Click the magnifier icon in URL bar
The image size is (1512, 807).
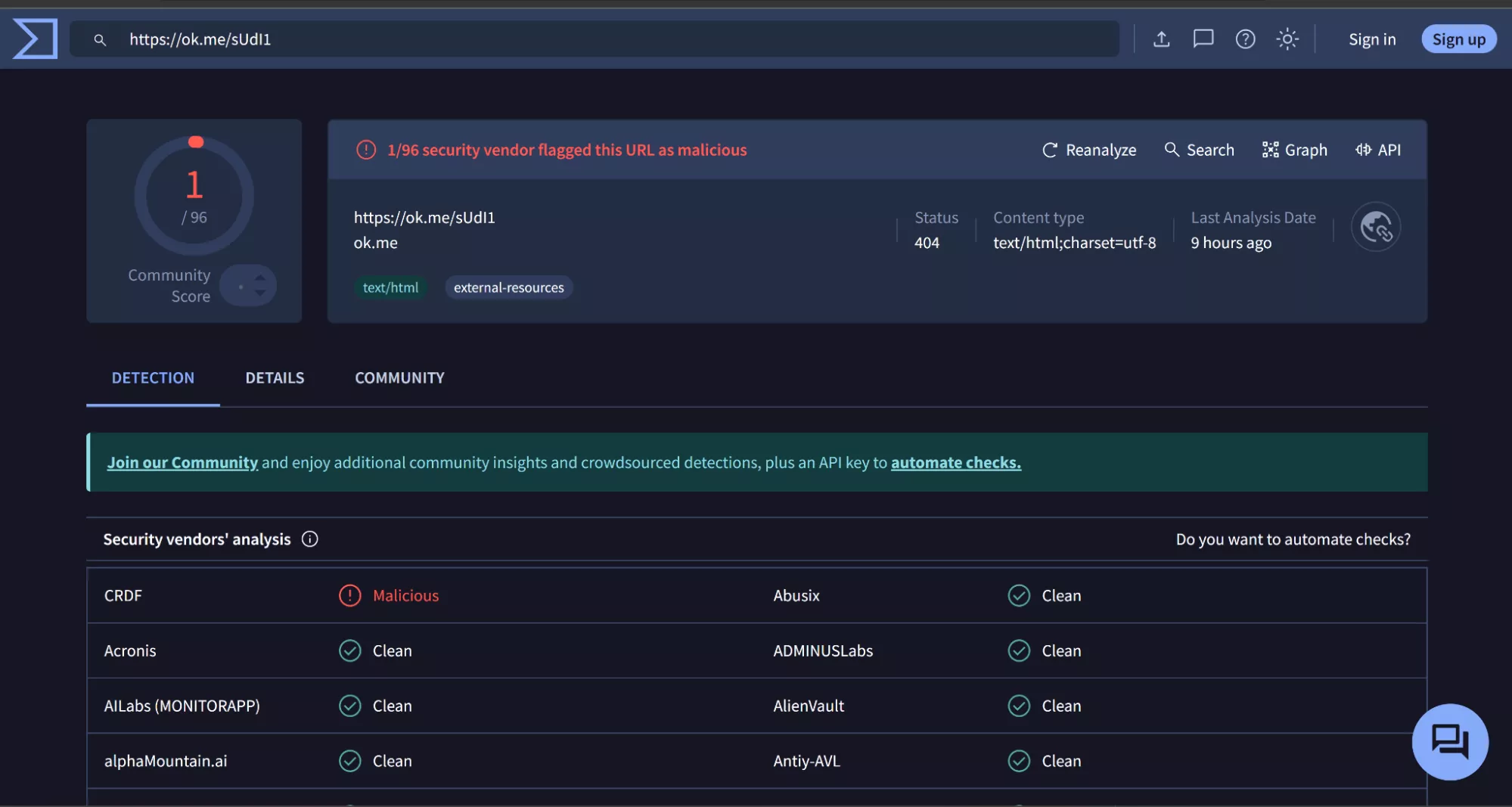[100, 39]
